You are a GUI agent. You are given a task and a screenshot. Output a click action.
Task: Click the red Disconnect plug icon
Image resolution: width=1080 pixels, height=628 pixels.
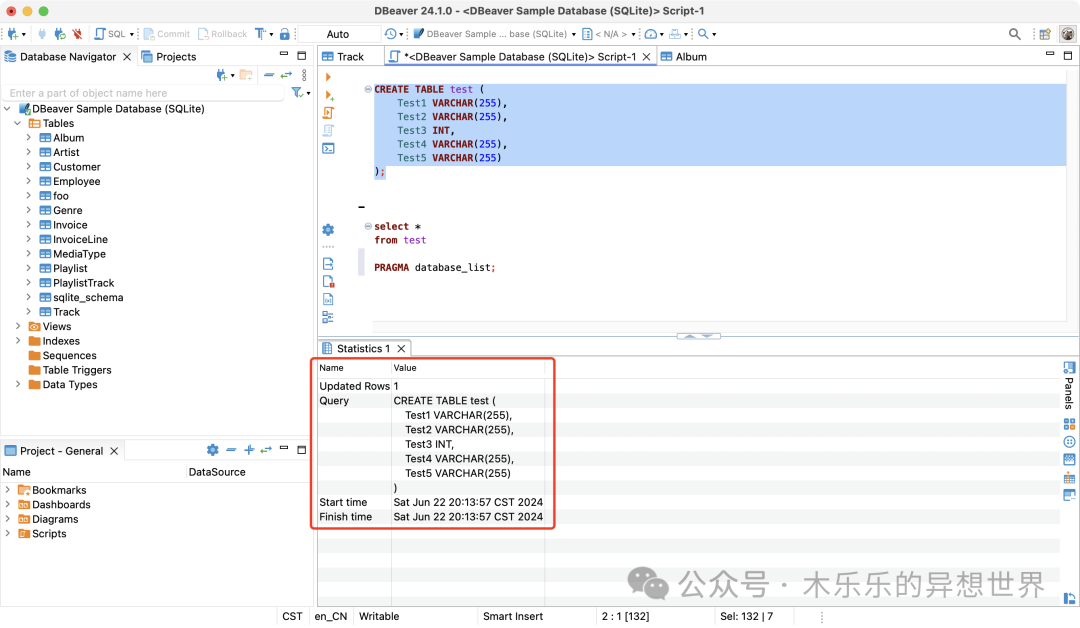(x=77, y=34)
